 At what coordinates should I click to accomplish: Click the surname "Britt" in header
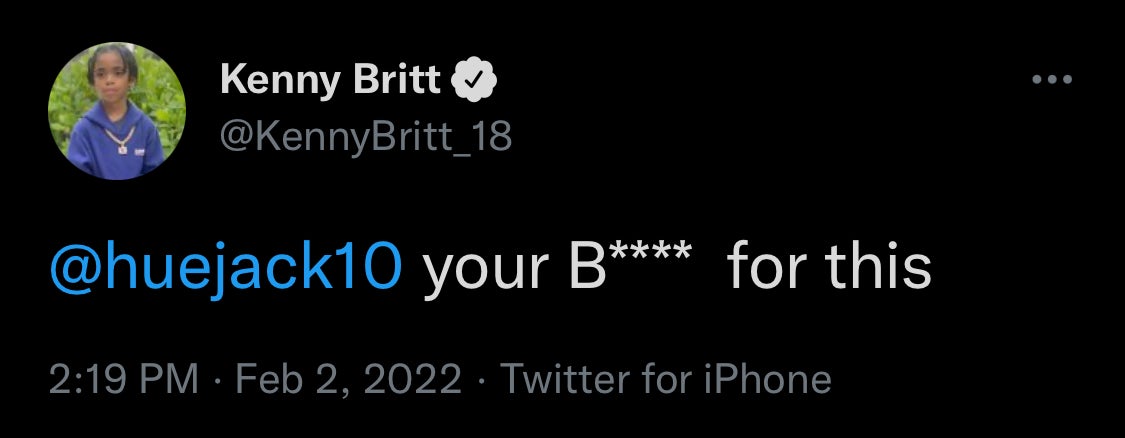[397, 80]
